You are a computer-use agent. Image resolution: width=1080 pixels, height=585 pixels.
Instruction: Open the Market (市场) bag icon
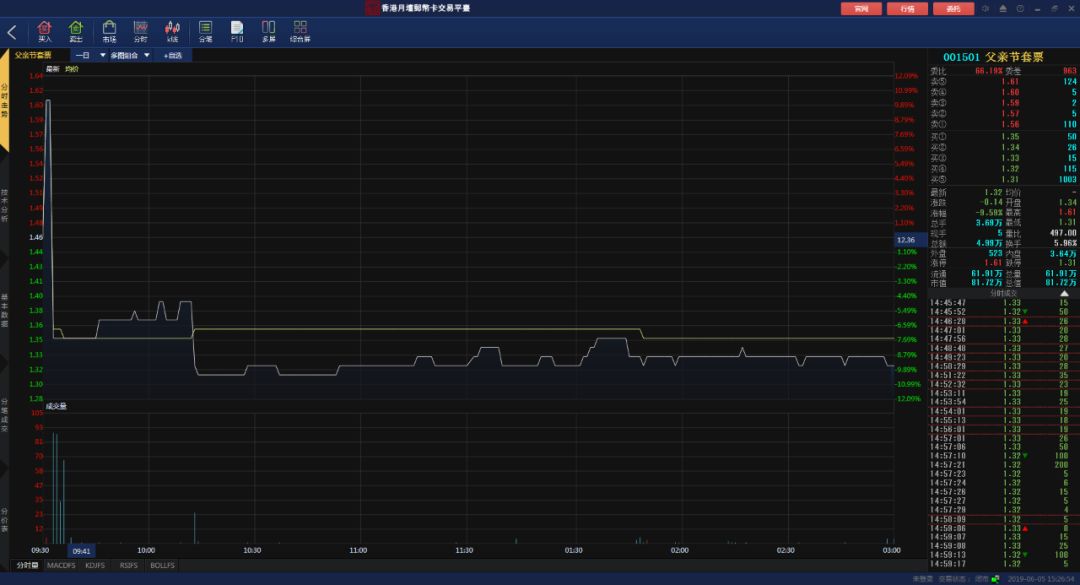point(109,31)
